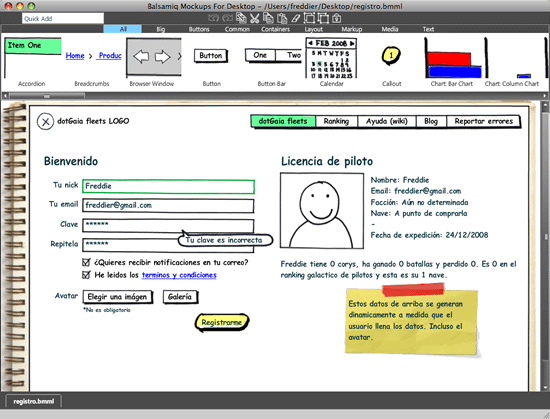
Task: Click the library scrollbar right arrow
Action: (545, 95)
